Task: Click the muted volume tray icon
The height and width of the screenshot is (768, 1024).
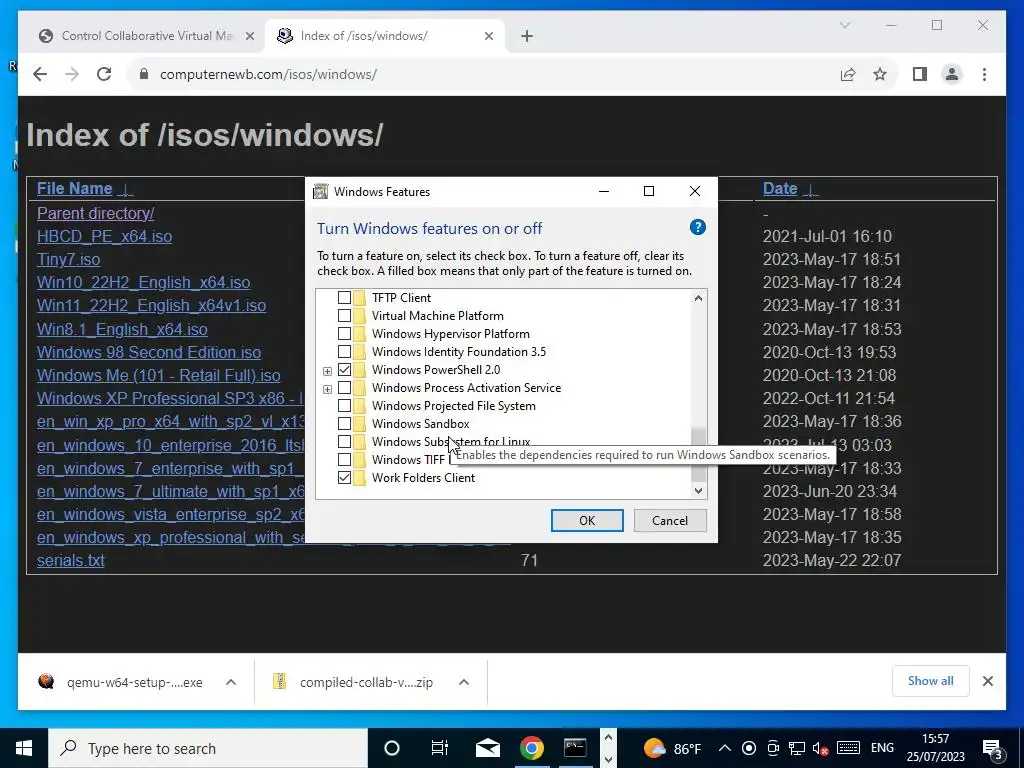Action: click(820, 748)
